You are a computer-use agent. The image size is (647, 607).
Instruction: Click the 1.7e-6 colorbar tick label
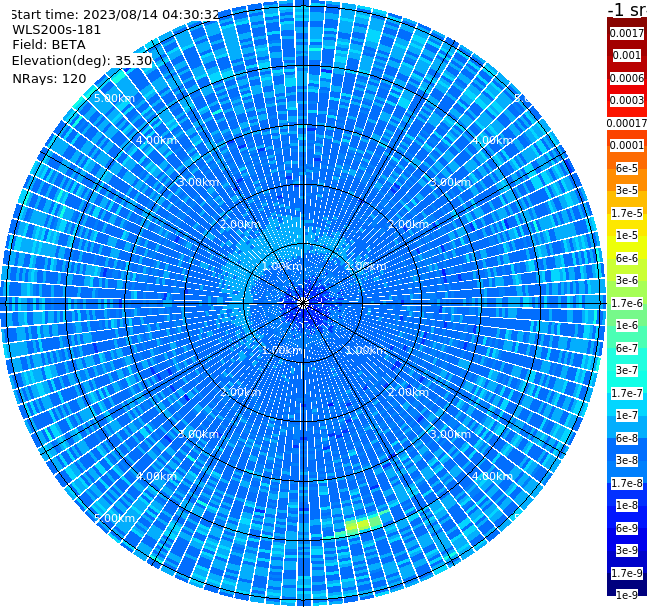[x=627, y=303]
